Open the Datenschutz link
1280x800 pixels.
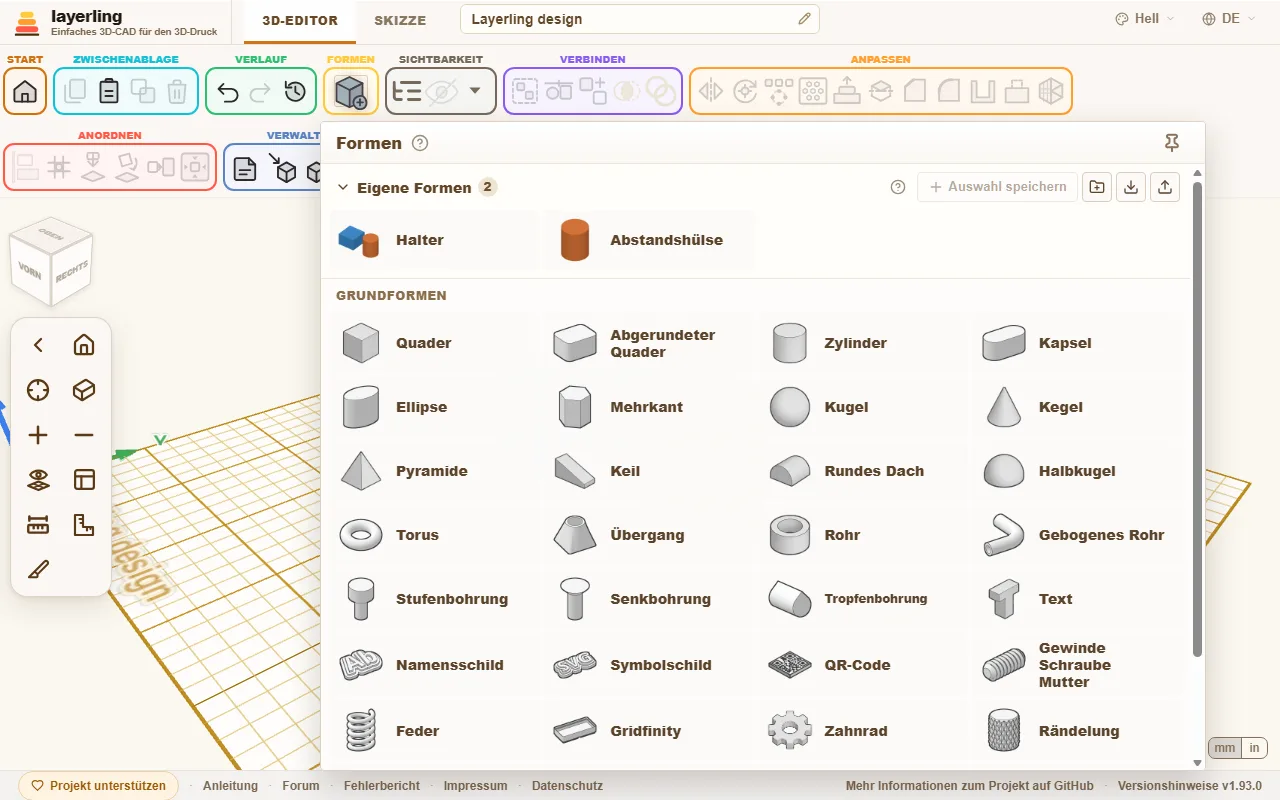pyautogui.click(x=567, y=786)
